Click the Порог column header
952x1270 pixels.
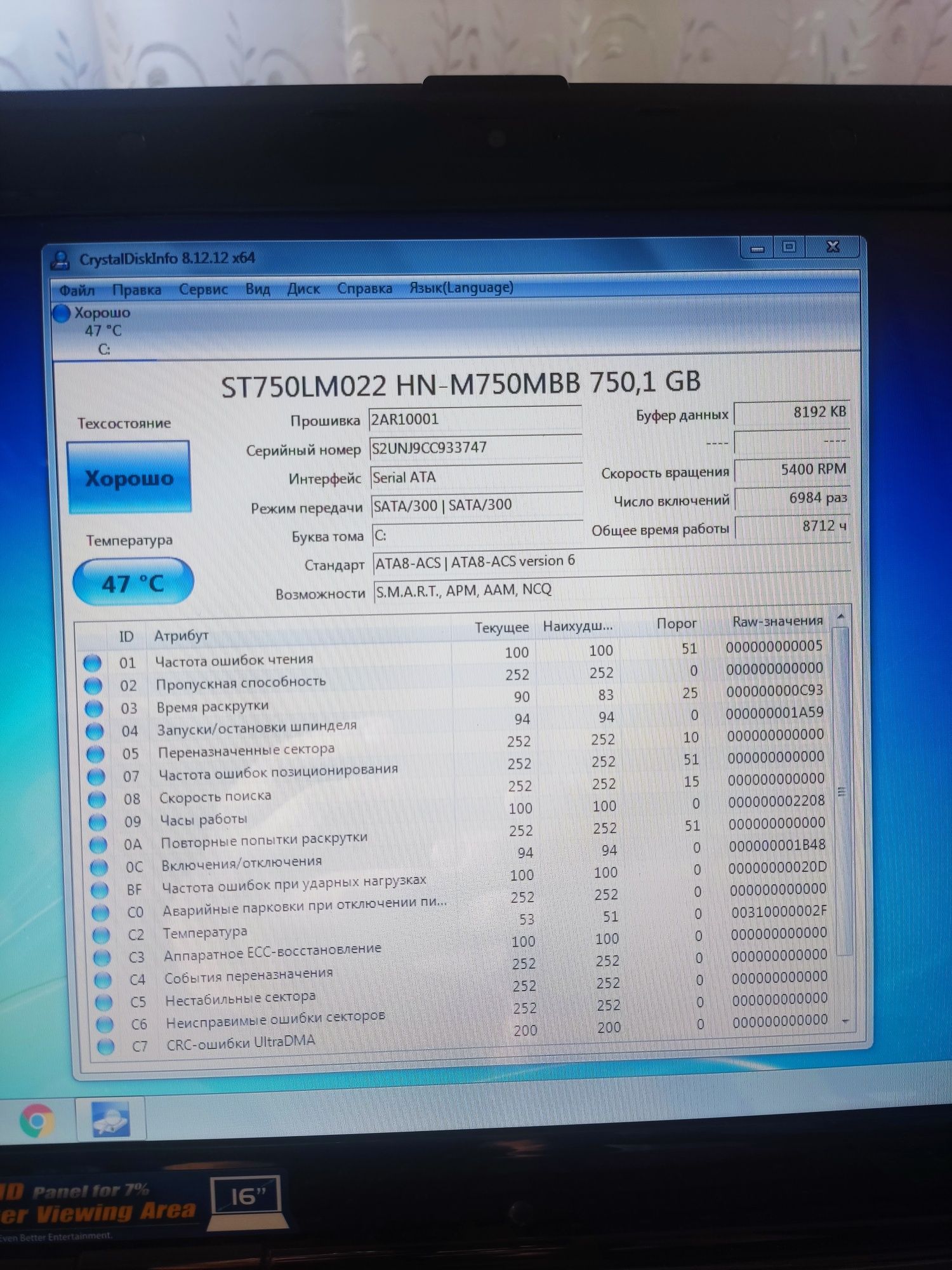(676, 624)
